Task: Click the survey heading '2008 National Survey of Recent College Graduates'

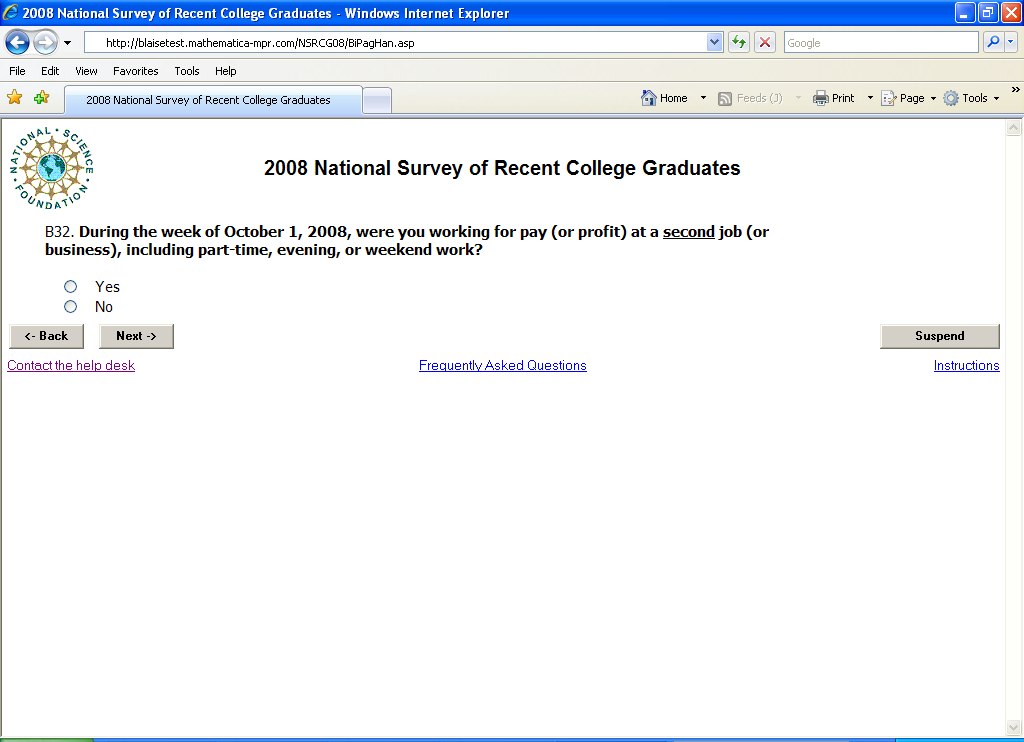Action: coord(502,168)
